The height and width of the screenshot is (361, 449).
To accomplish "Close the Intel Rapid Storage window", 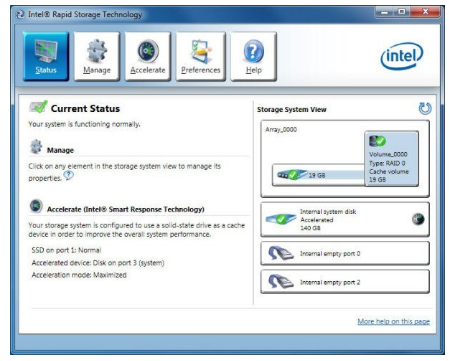I will [425, 12].
